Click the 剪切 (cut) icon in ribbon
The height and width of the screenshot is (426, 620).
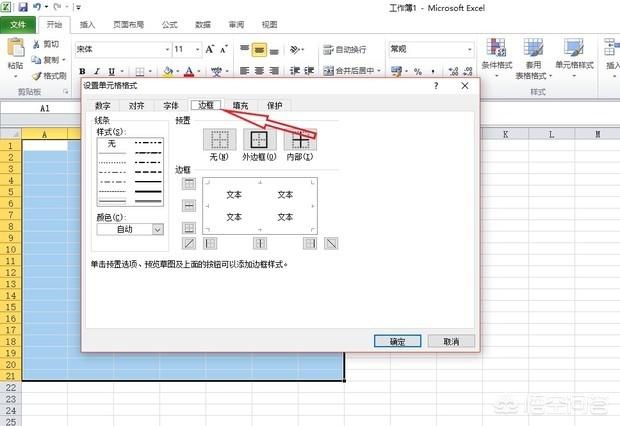(37, 45)
